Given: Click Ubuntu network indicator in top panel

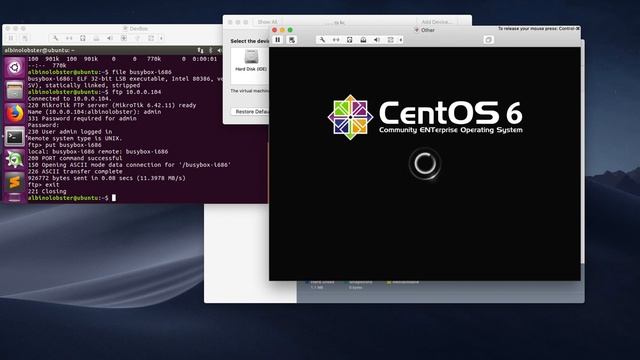Looking at the screenshot, I should click(200, 50).
